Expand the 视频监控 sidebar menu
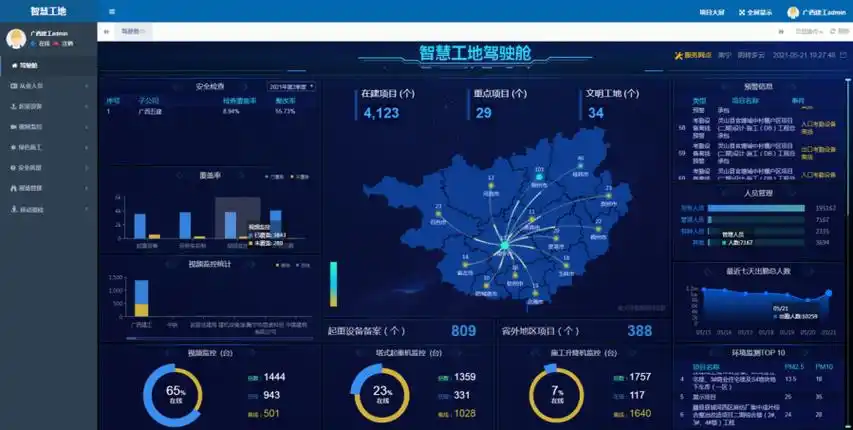Viewport: 853px width, 430px height. point(49,127)
